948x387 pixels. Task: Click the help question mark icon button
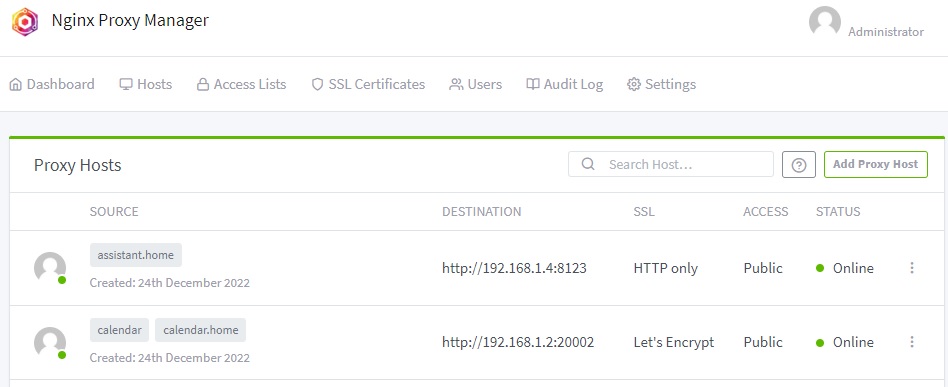coord(799,164)
